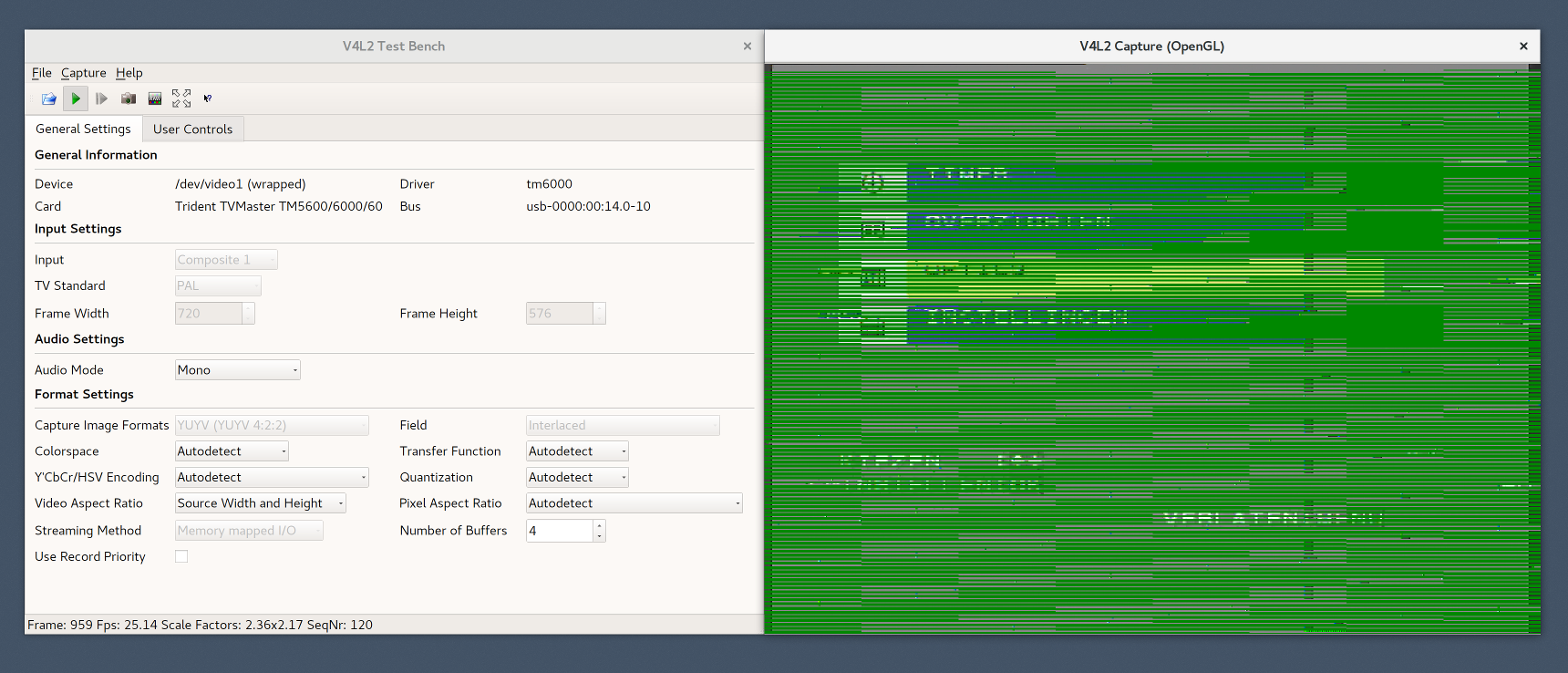
Task: Open the Capture menu
Action: point(84,73)
